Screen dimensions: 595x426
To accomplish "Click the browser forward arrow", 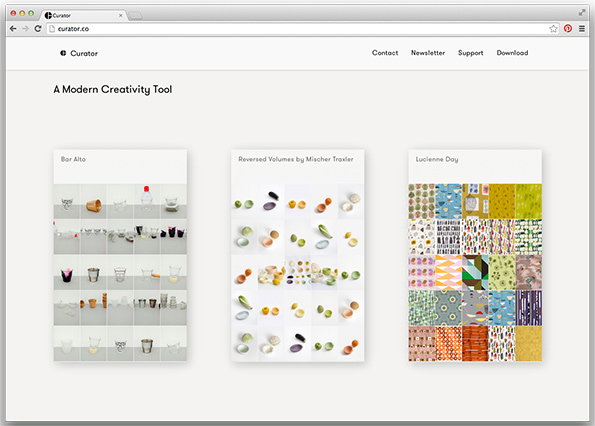I will point(25,28).
